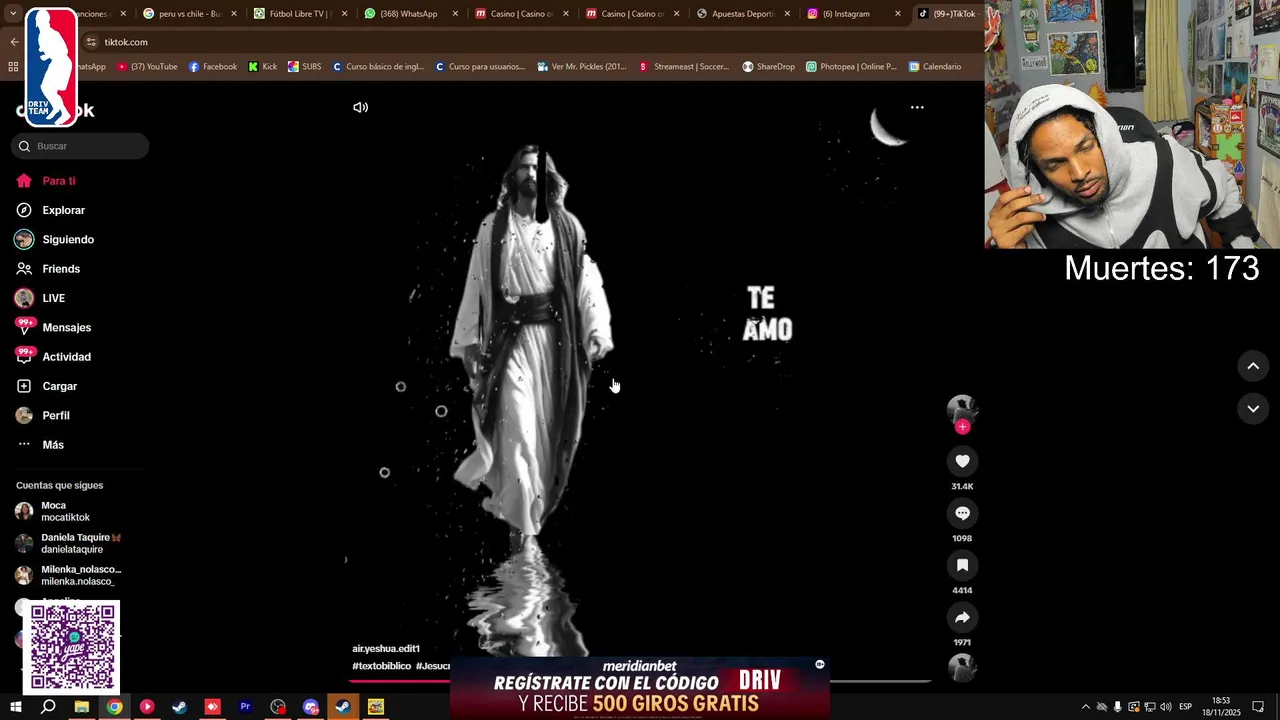Go back with browser back arrow

(14, 42)
